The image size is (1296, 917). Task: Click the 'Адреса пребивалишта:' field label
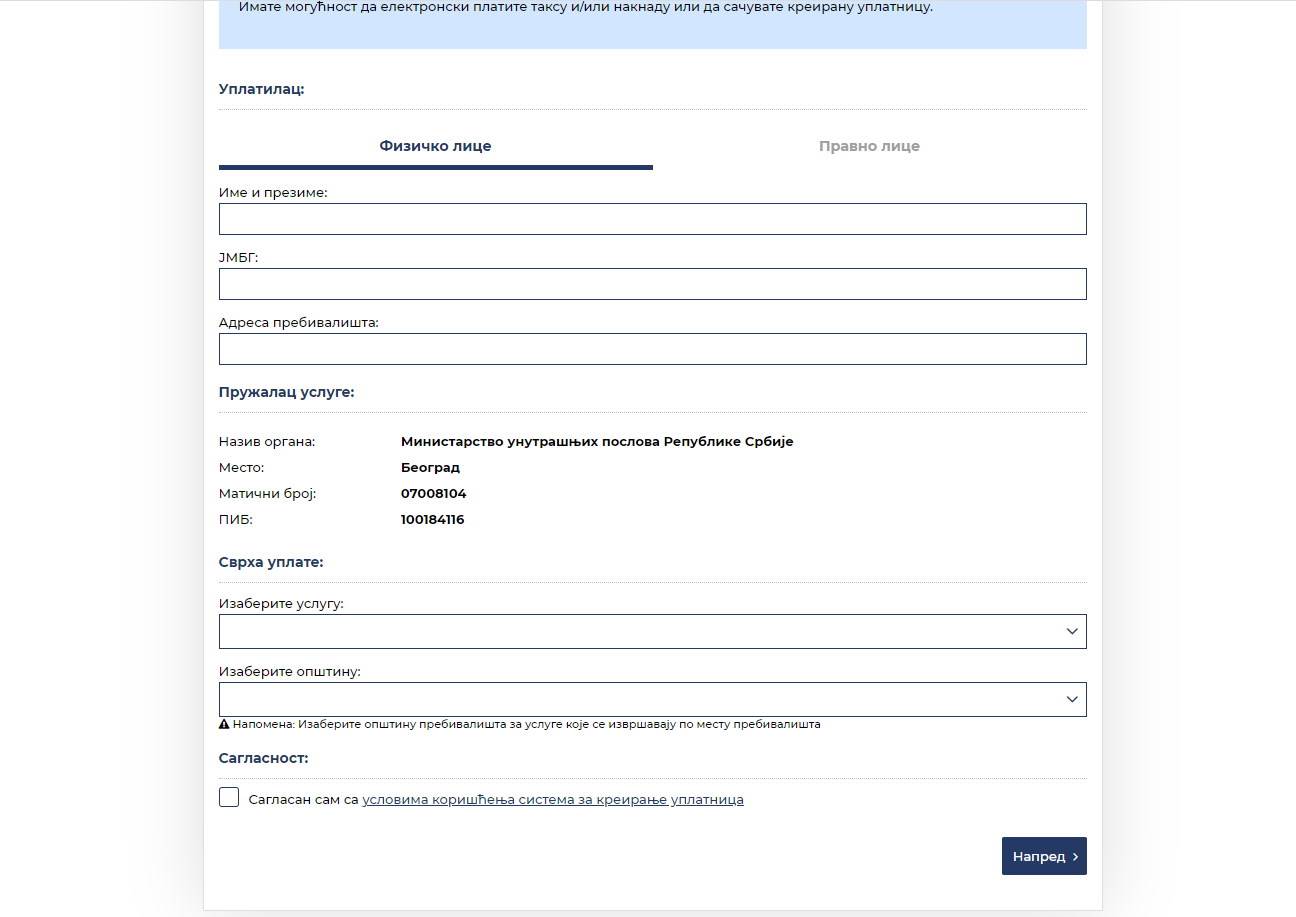coord(298,323)
